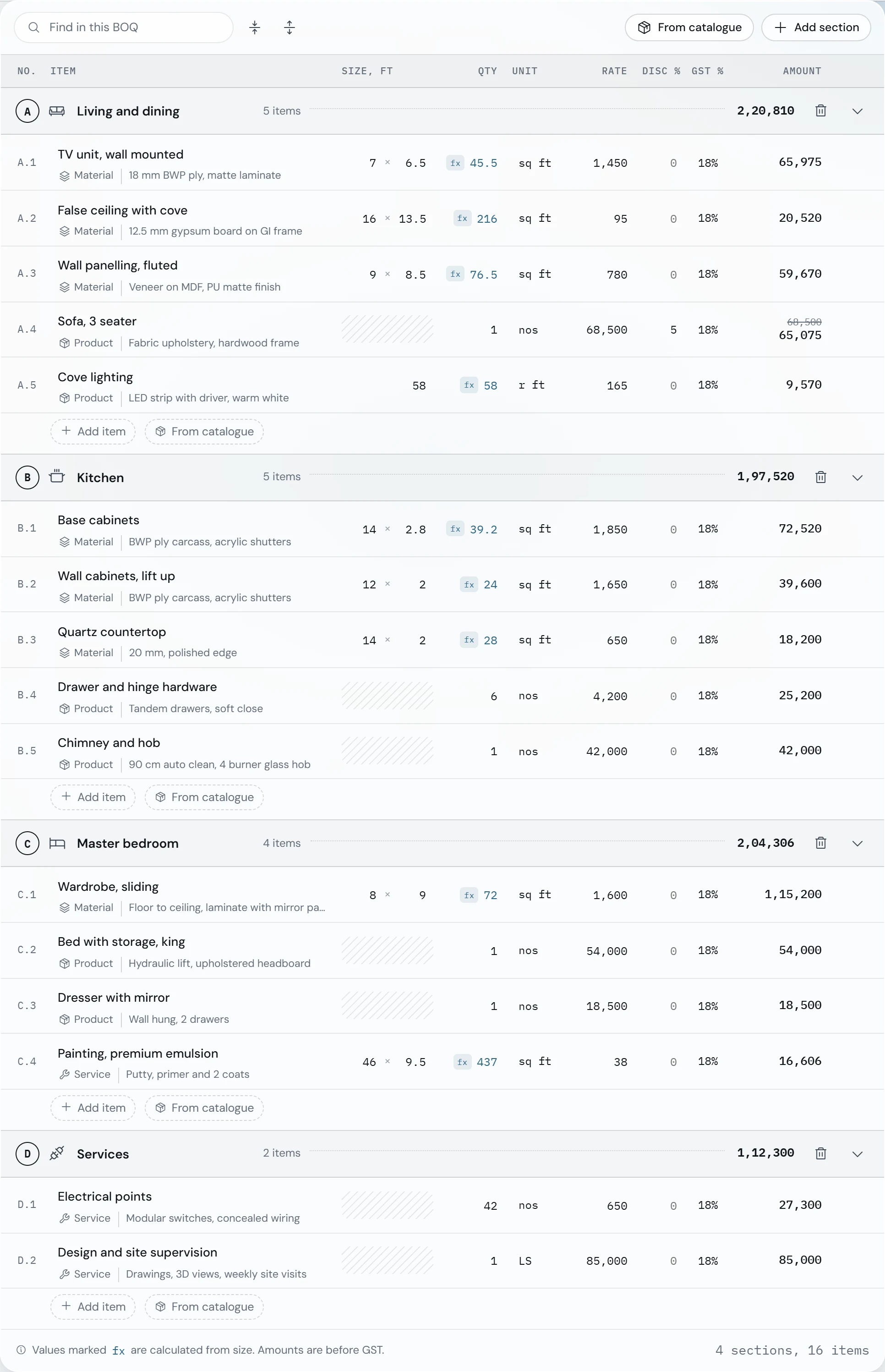Select the Quartz countertop item row
The height and width of the screenshot is (1372, 885).
(442, 640)
